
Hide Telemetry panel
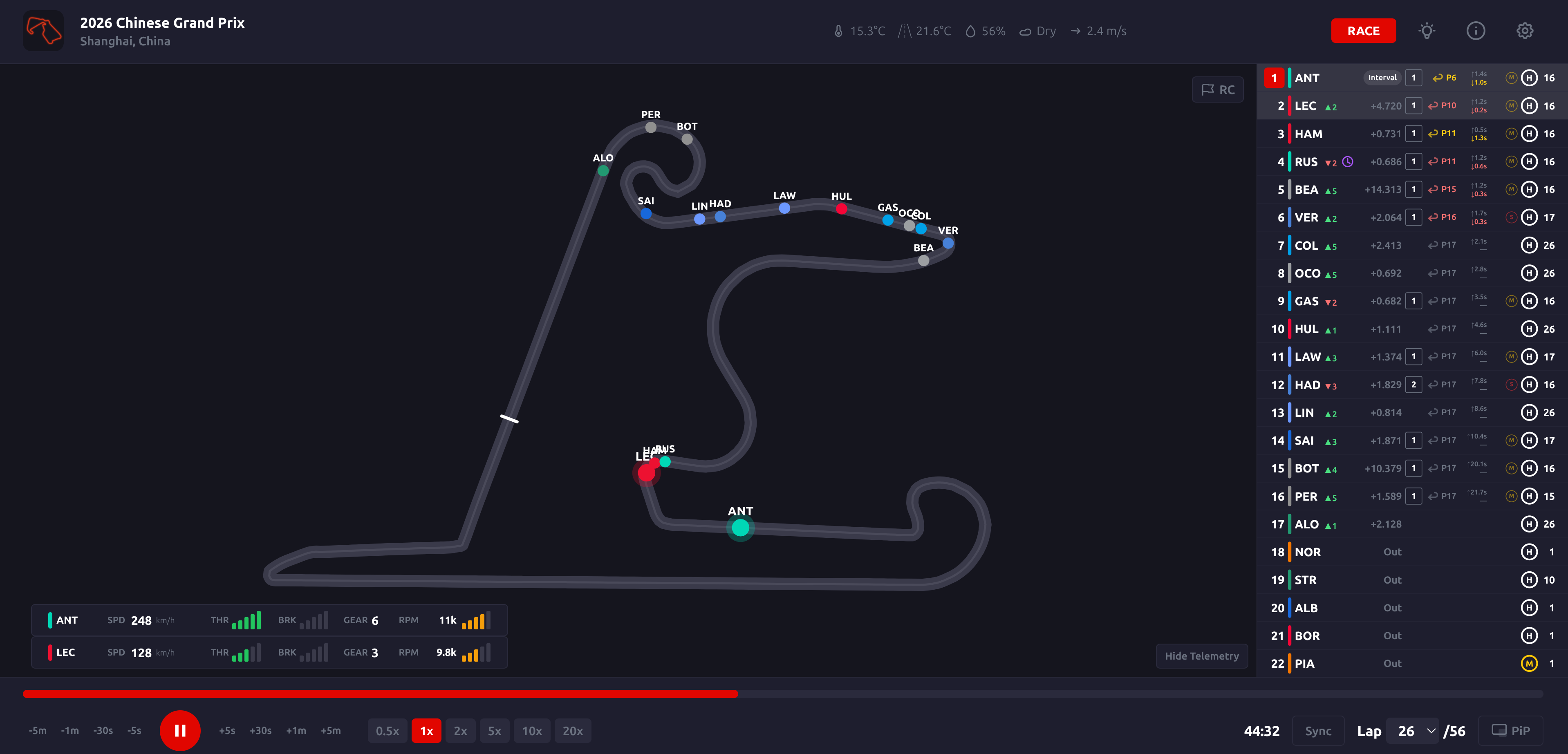[1202, 656]
